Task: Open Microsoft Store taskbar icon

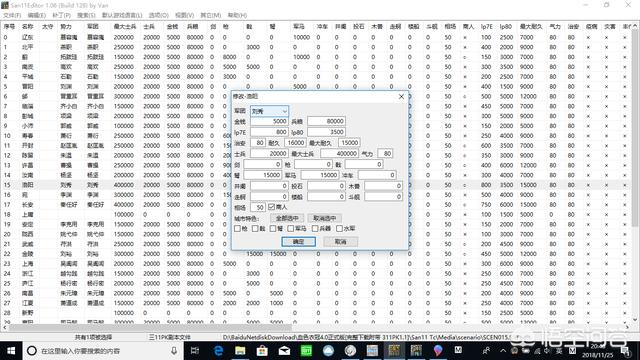Action: [262, 351]
